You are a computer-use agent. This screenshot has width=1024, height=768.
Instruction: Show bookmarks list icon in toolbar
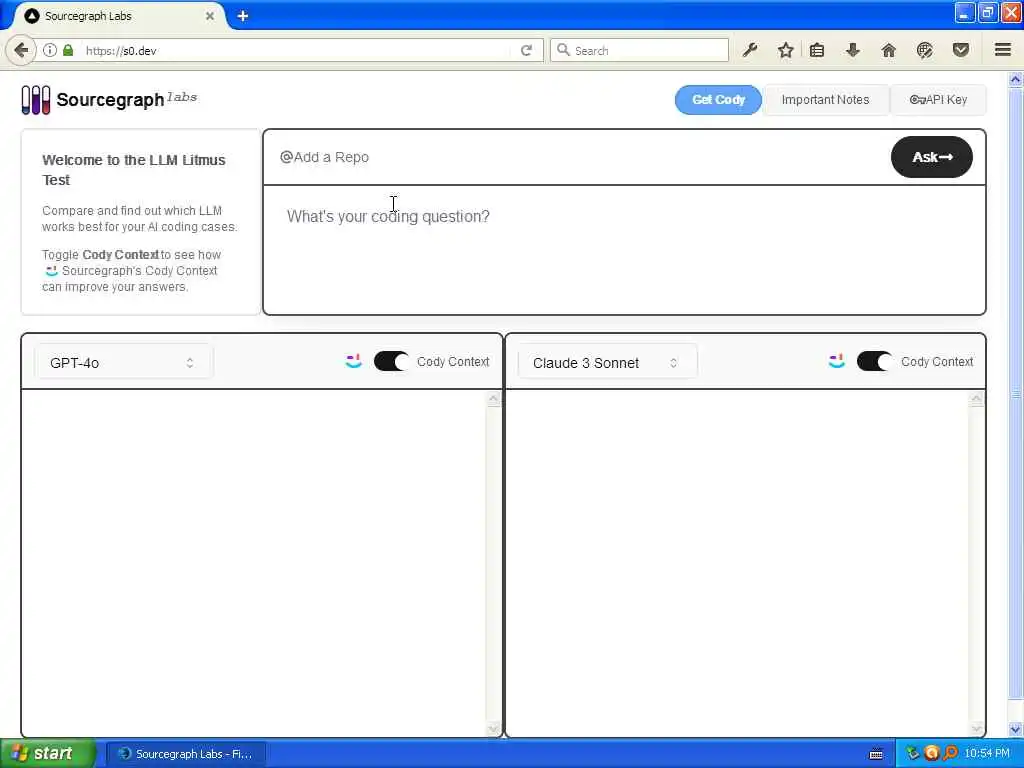click(817, 50)
